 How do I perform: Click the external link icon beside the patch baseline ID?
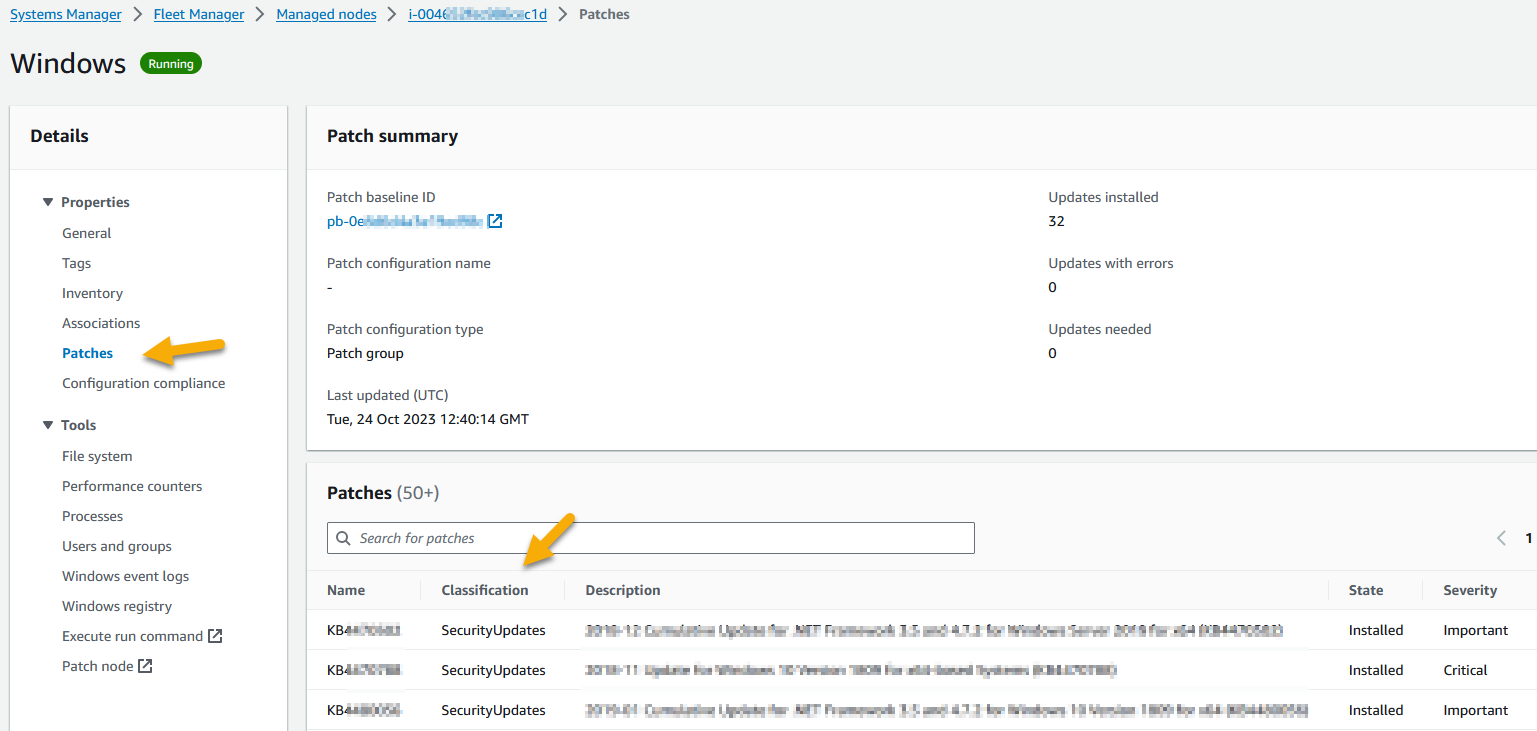[494, 220]
